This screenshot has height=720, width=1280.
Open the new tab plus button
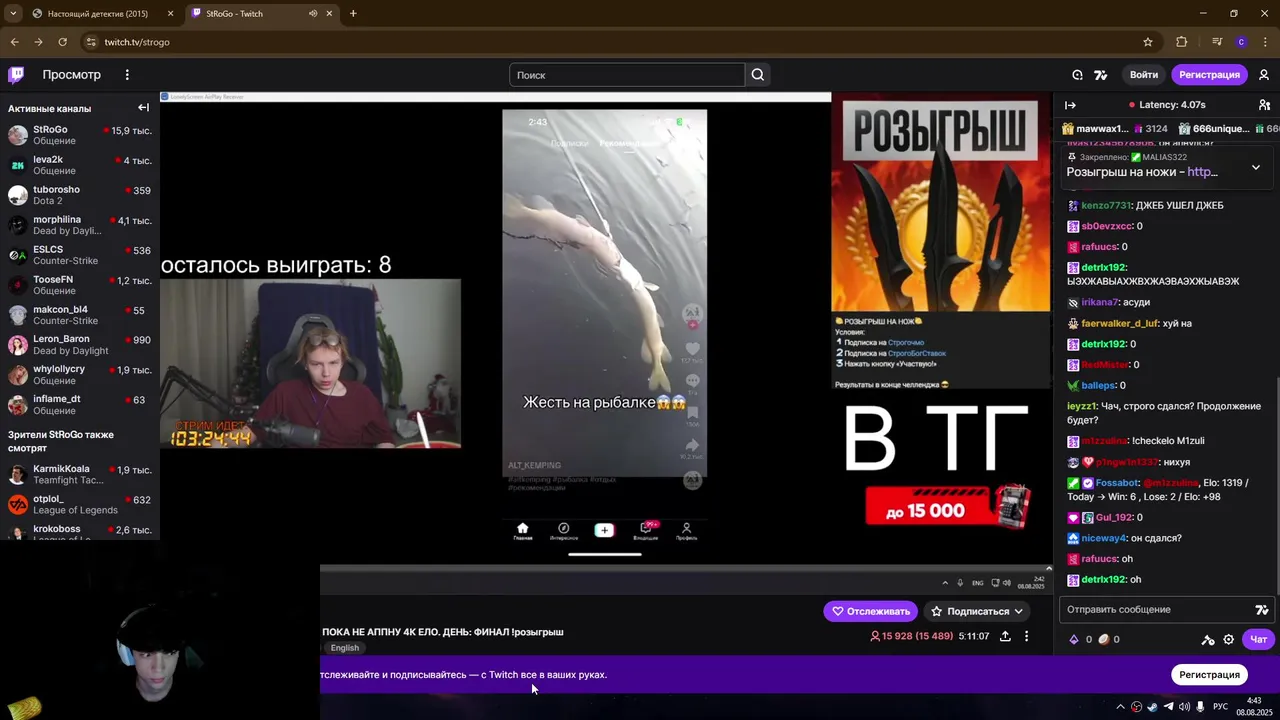(x=353, y=13)
